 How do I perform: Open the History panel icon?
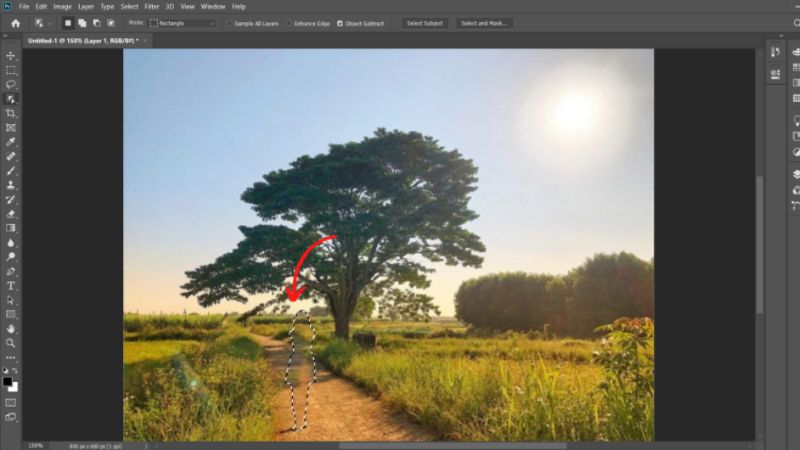pos(776,52)
